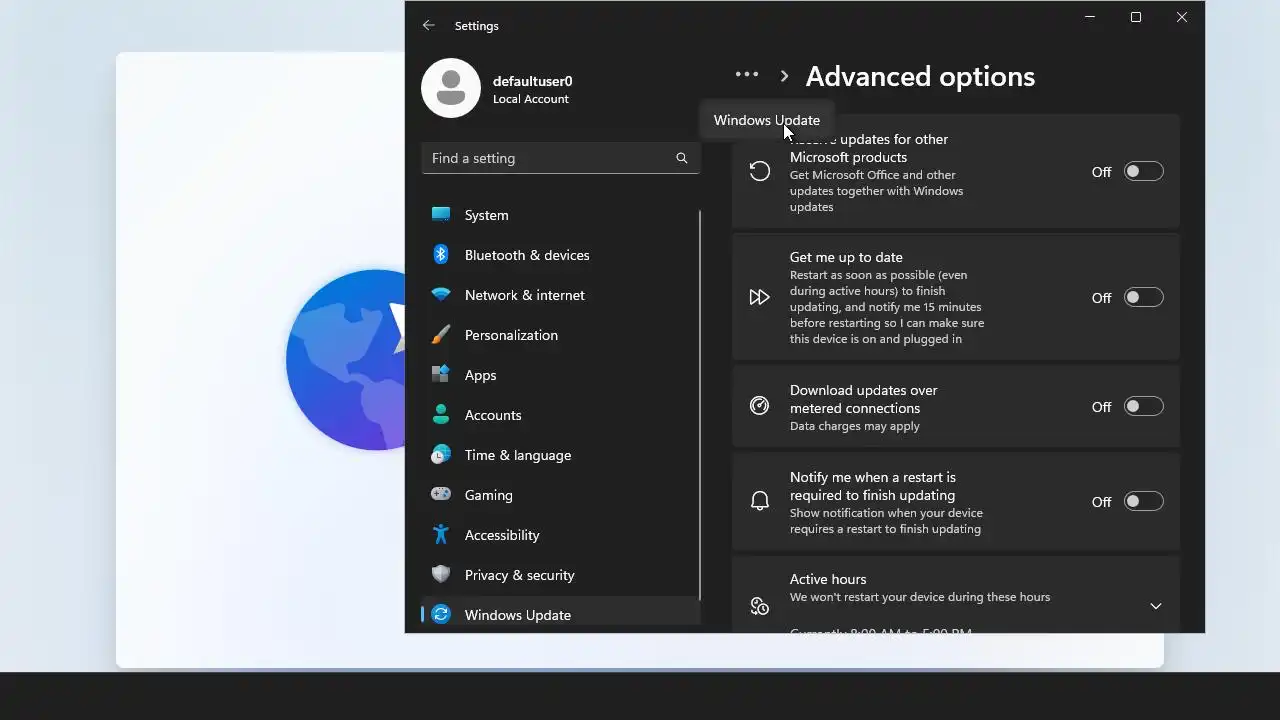Click the Windows Update breadcrumb tooltip
Image resolution: width=1280 pixels, height=720 pixels.
[x=767, y=120]
